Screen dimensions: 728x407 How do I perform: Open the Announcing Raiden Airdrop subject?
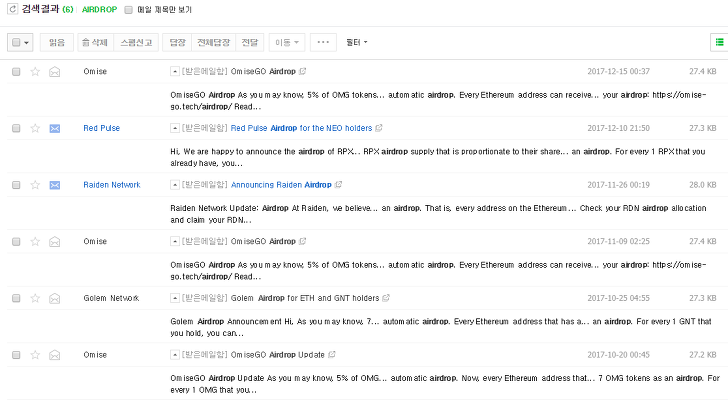tap(281, 185)
